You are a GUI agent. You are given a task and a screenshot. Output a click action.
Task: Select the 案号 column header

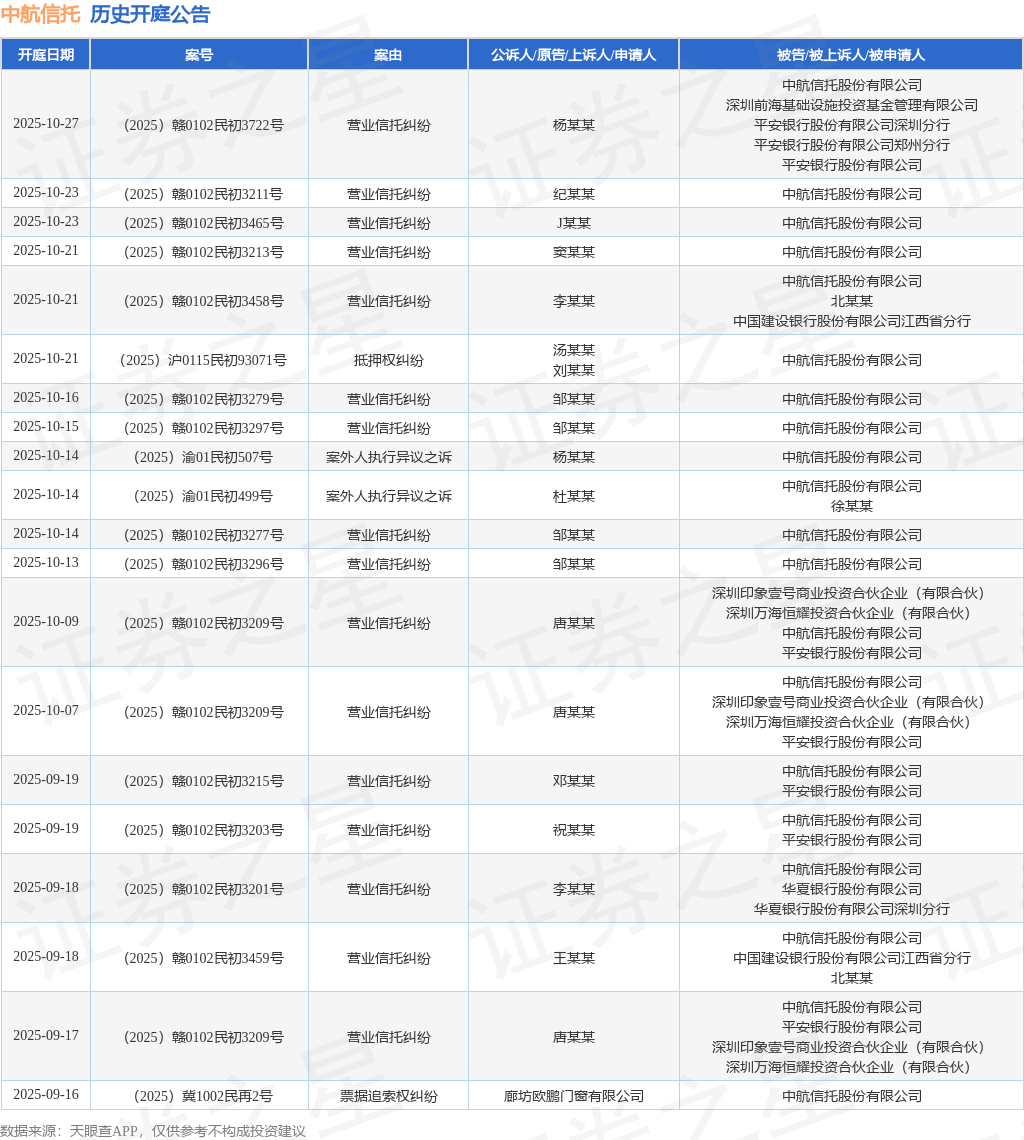pyautogui.click(x=199, y=55)
